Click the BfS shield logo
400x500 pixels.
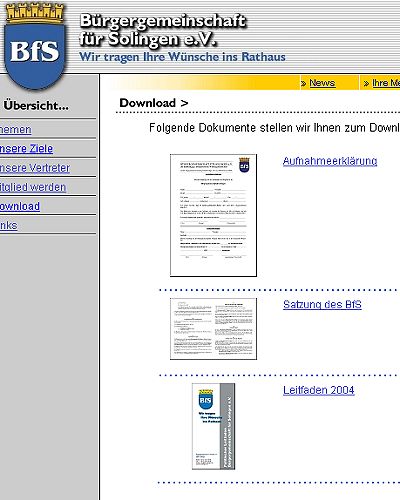35,47
